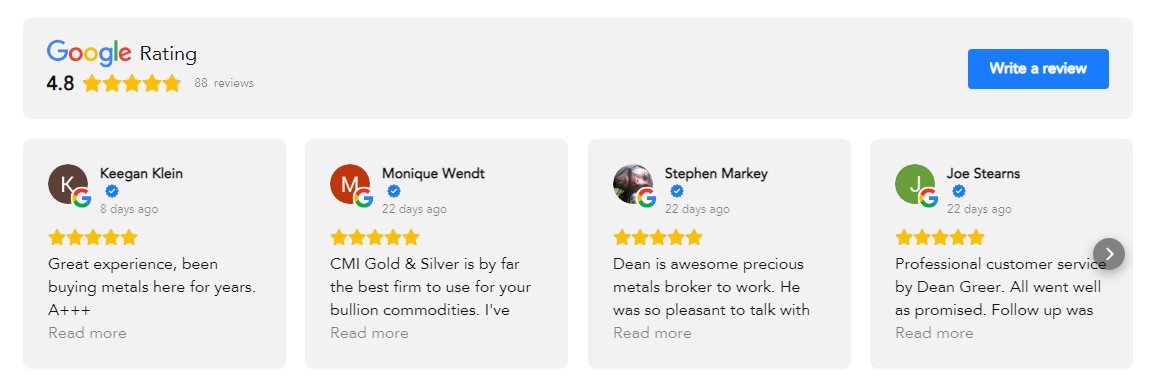Click Monique Wendt's avatar icon
1156x384 pixels.
pos(350,184)
